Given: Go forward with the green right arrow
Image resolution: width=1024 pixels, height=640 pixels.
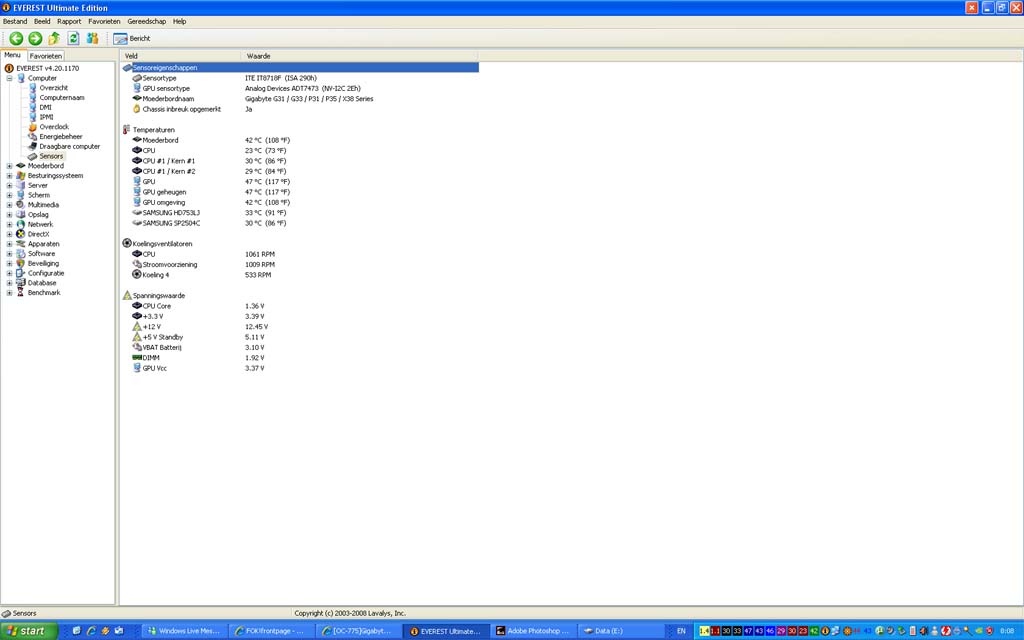Looking at the screenshot, I should click(35, 39).
